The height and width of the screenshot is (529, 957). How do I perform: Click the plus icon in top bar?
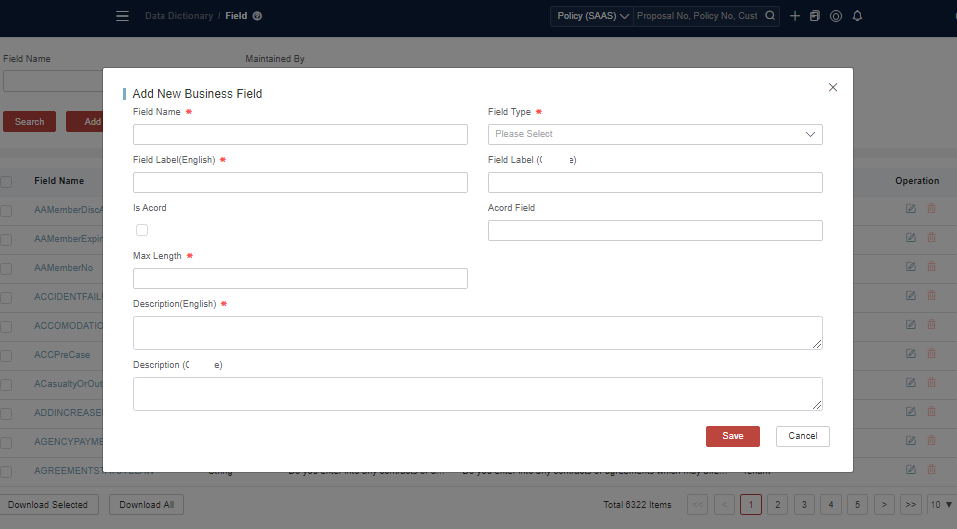click(x=795, y=16)
